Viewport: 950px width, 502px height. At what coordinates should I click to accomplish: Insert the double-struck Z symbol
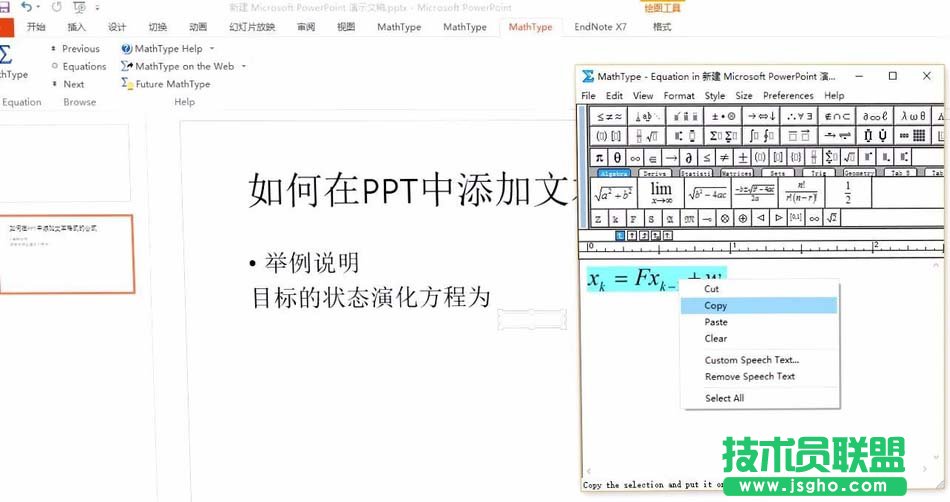click(x=599, y=219)
